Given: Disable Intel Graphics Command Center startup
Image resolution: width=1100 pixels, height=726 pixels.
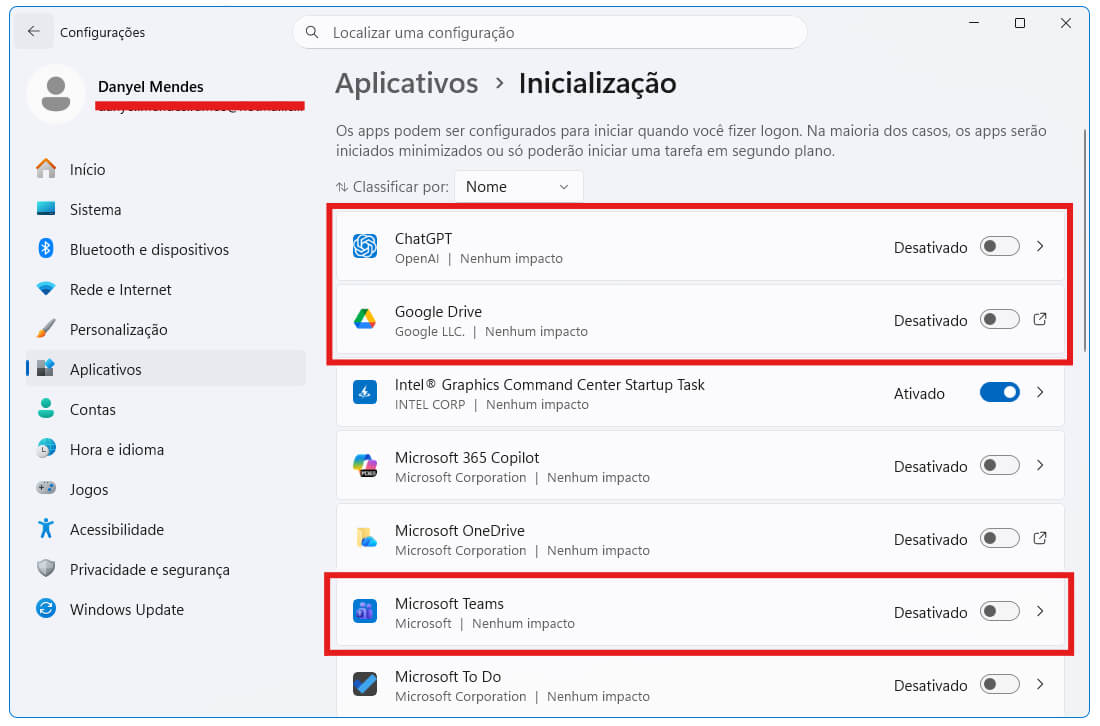Looking at the screenshot, I should pyautogui.click(x=1000, y=392).
